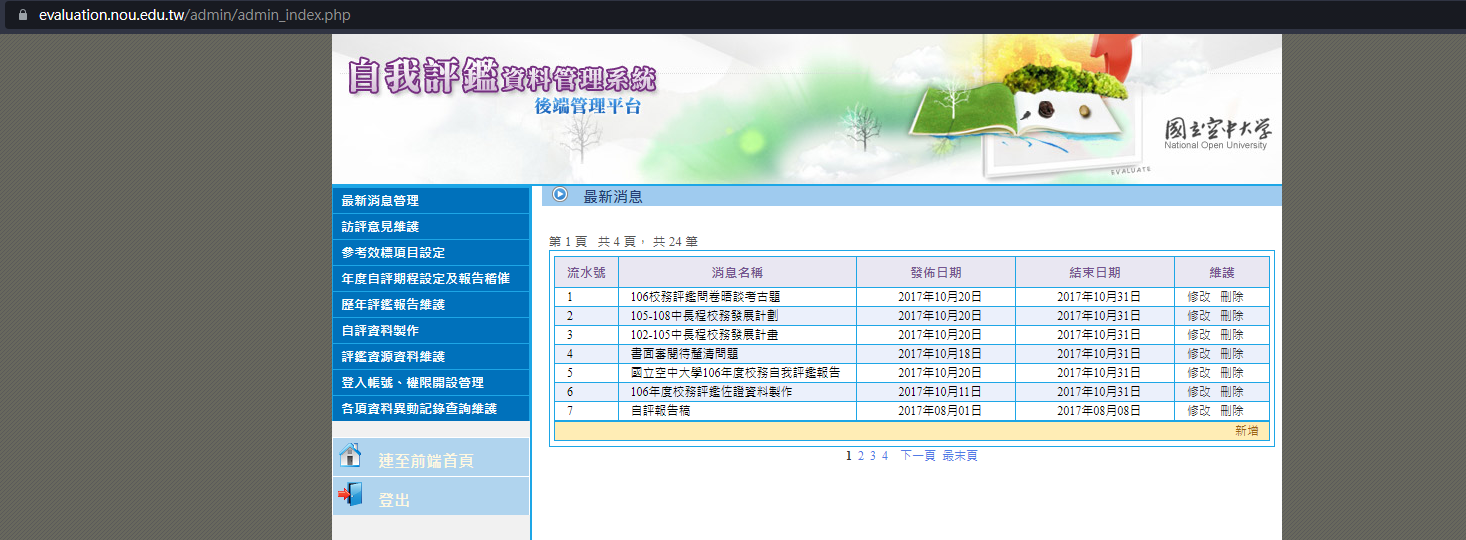Go to pagination page 2
Viewport: 1466px width, 540px height.
861,456
